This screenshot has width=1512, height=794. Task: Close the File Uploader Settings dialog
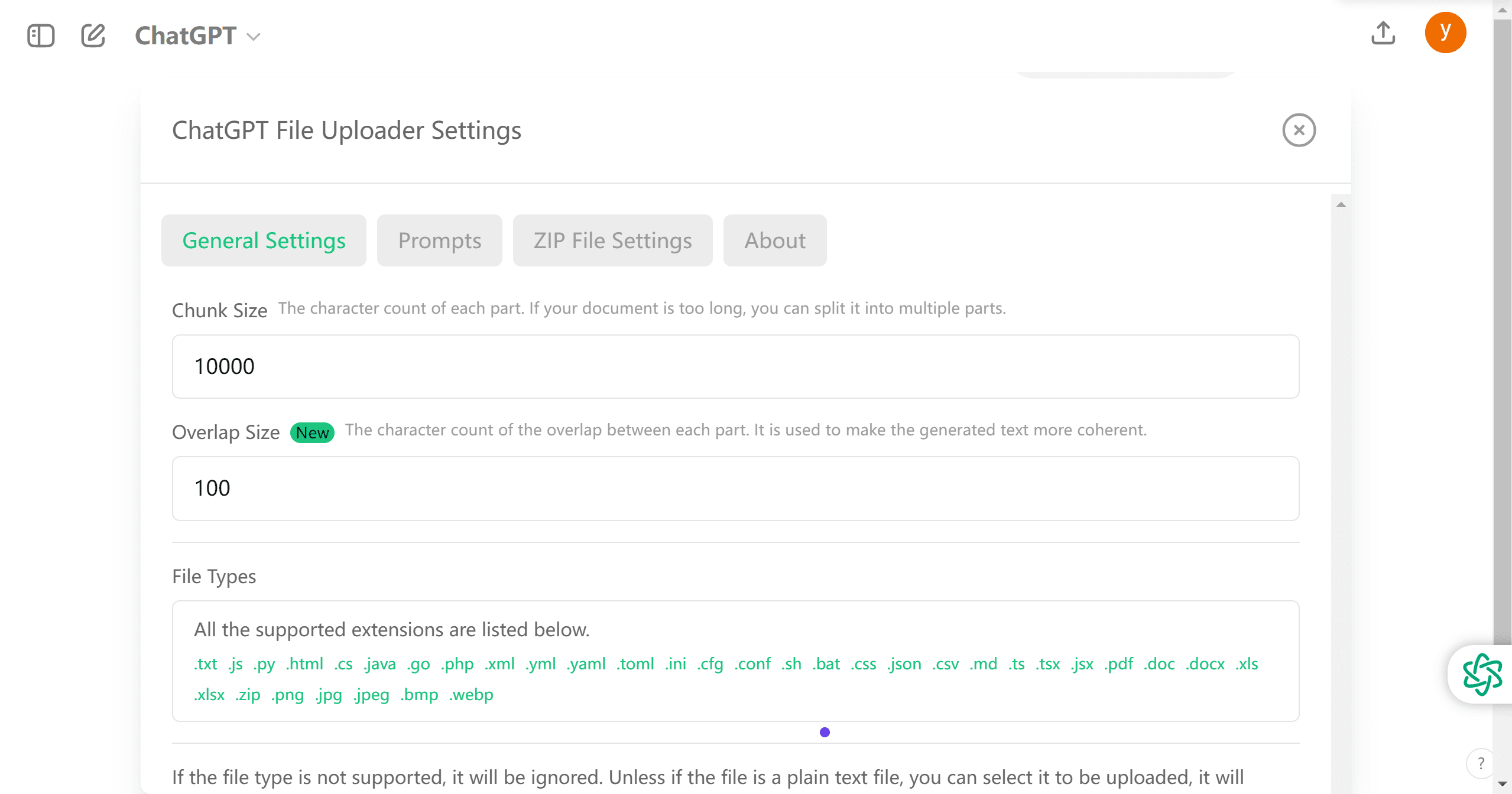pos(1298,130)
